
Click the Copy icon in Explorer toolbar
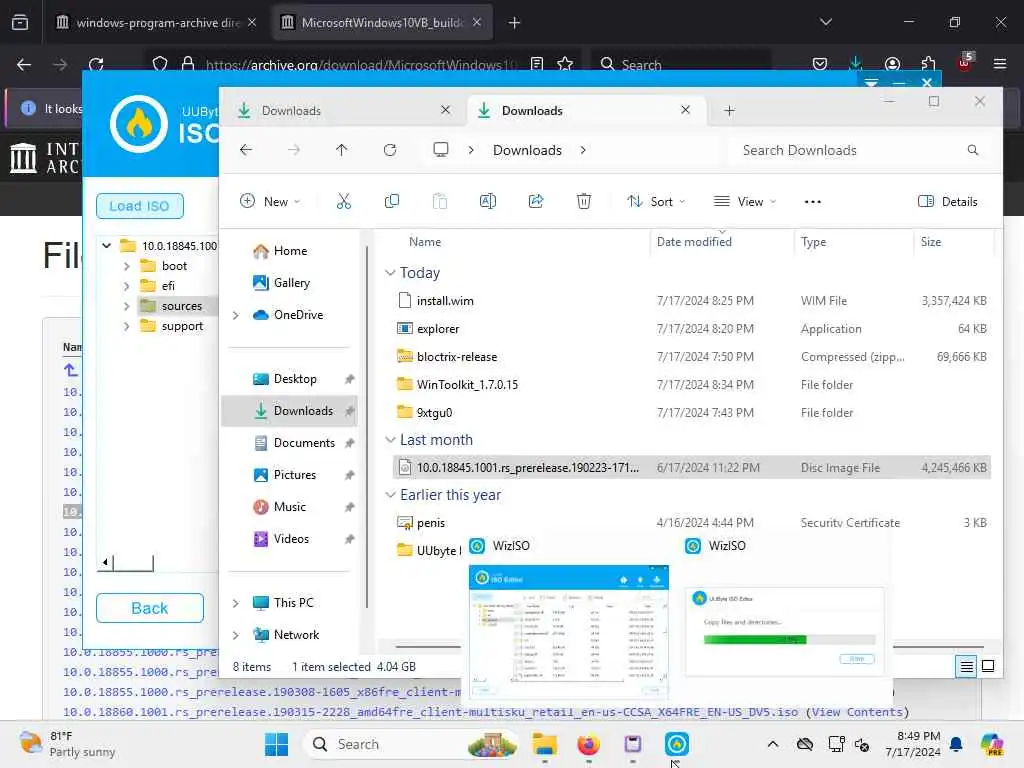tap(392, 201)
